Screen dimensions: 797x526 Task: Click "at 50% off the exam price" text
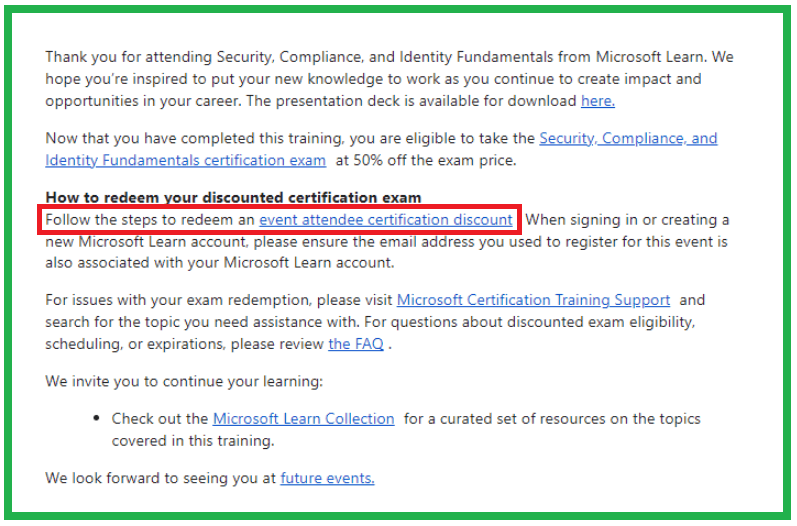coord(426,161)
